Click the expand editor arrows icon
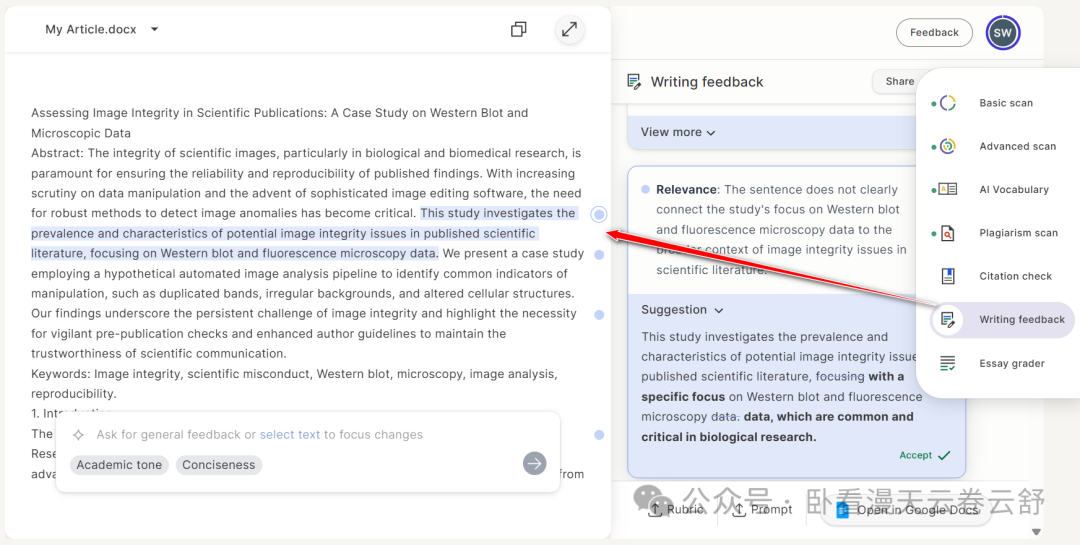 click(x=569, y=30)
